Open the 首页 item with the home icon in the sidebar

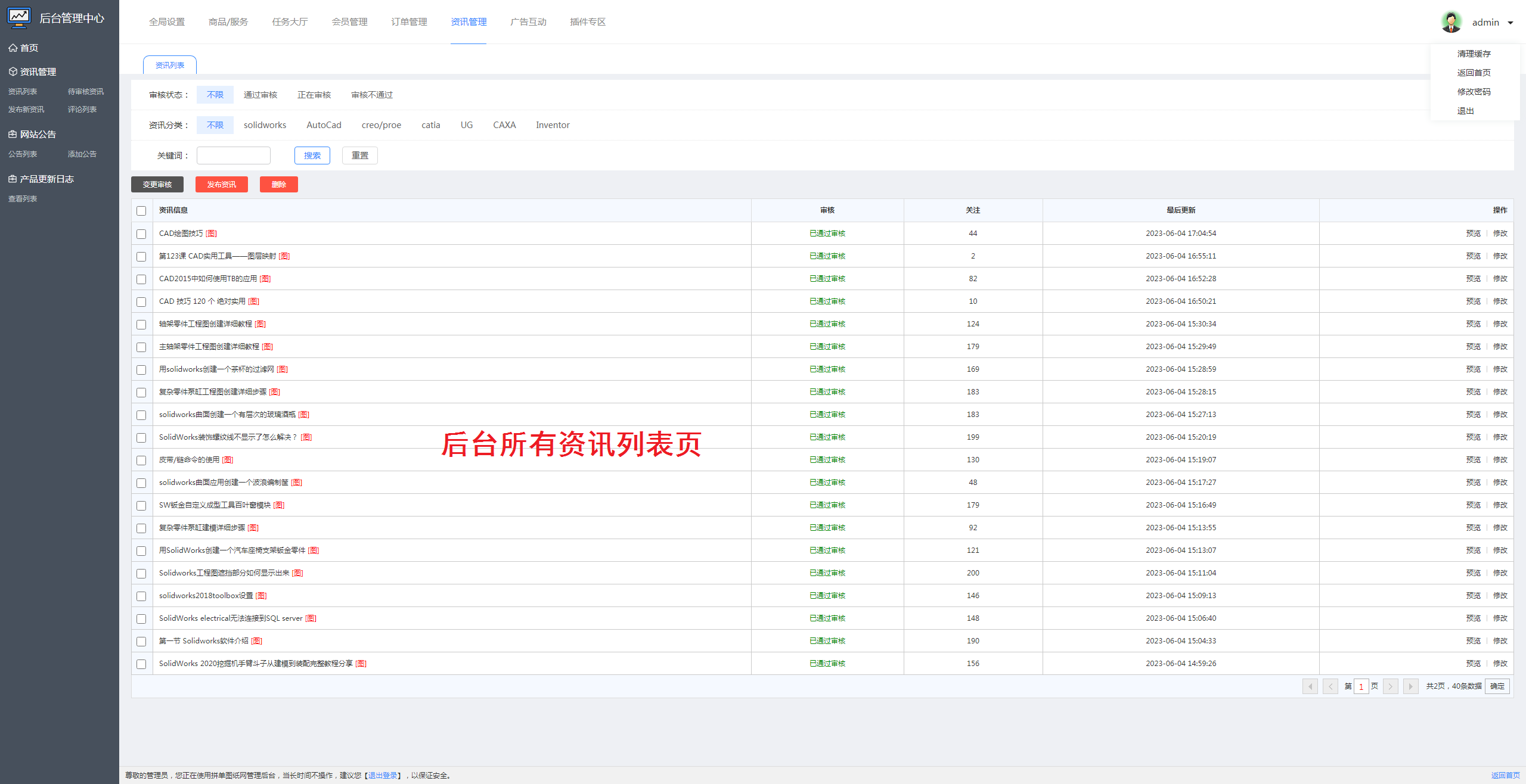pyautogui.click(x=23, y=48)
